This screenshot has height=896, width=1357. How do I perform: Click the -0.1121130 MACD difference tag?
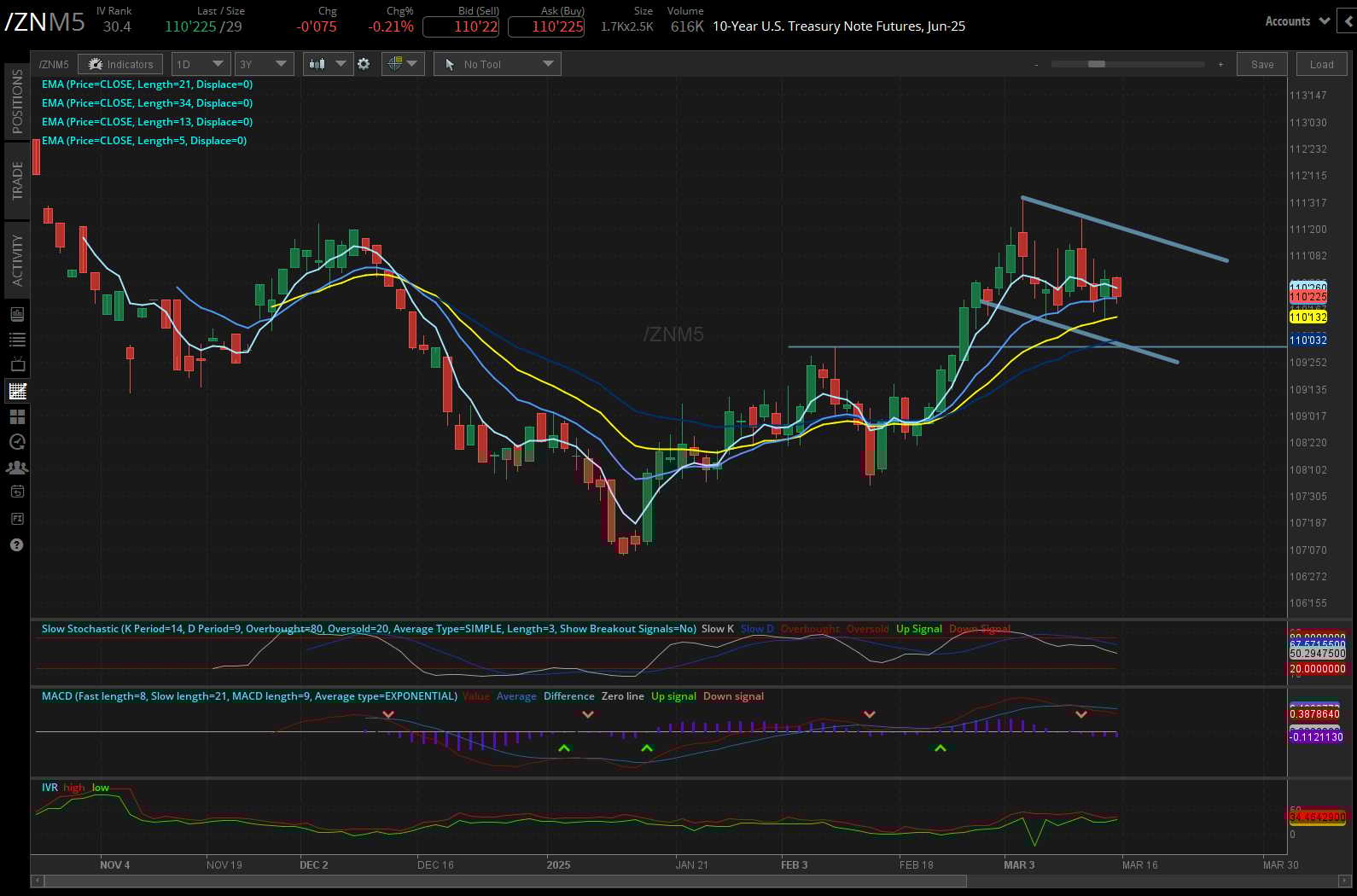(x=1315, y=737)
